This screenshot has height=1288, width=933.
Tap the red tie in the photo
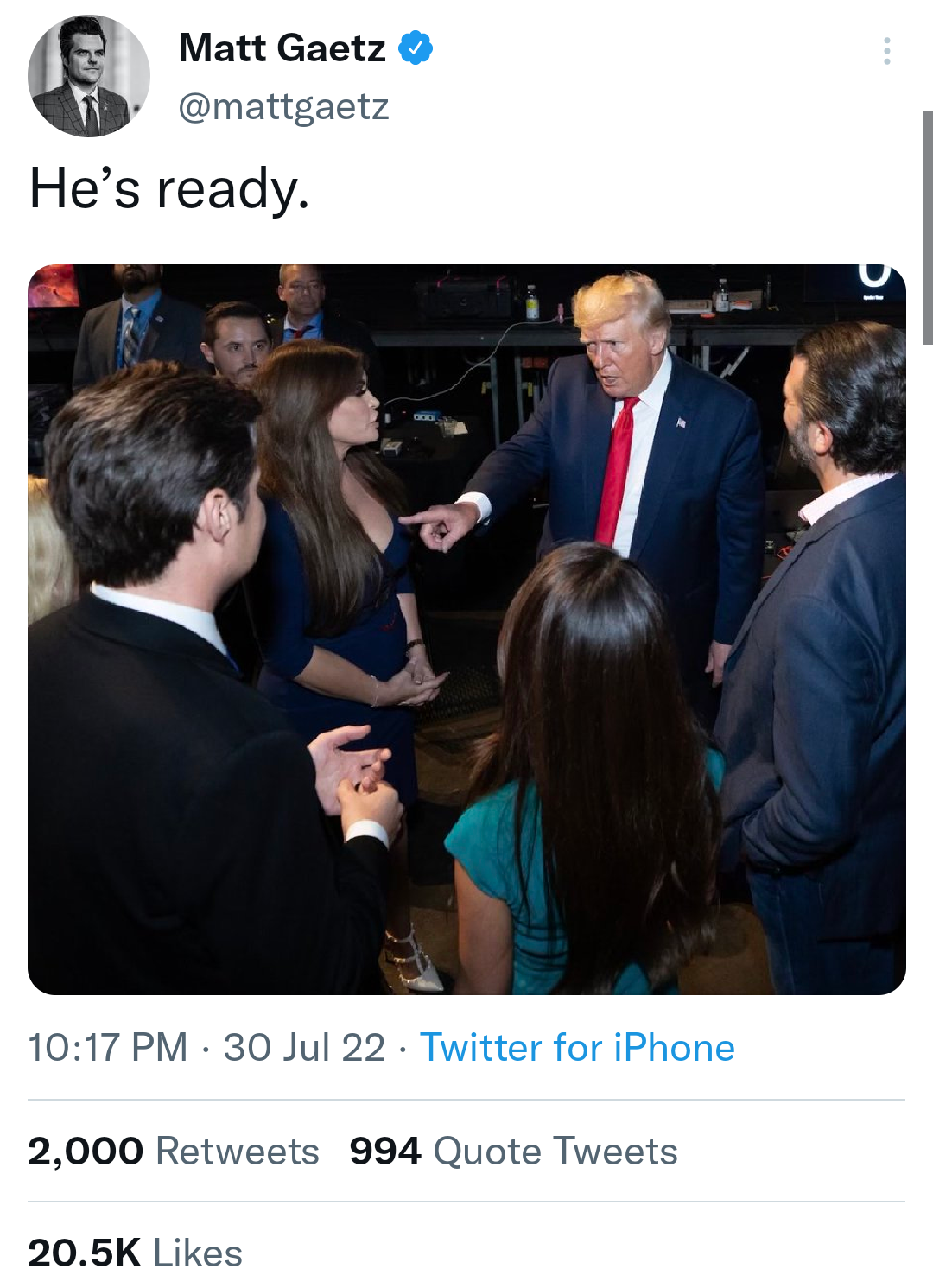[x=616, y=472]
